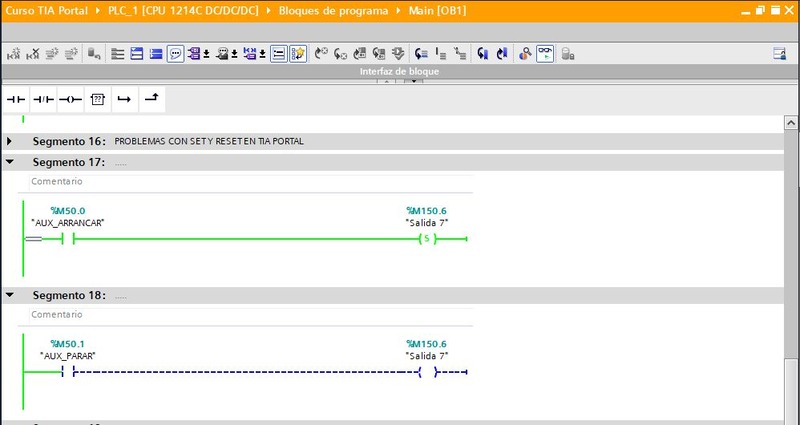Screen dimensions: 800x425
Task: Insert an output coil instruction
Action: [x=70, y=100]
